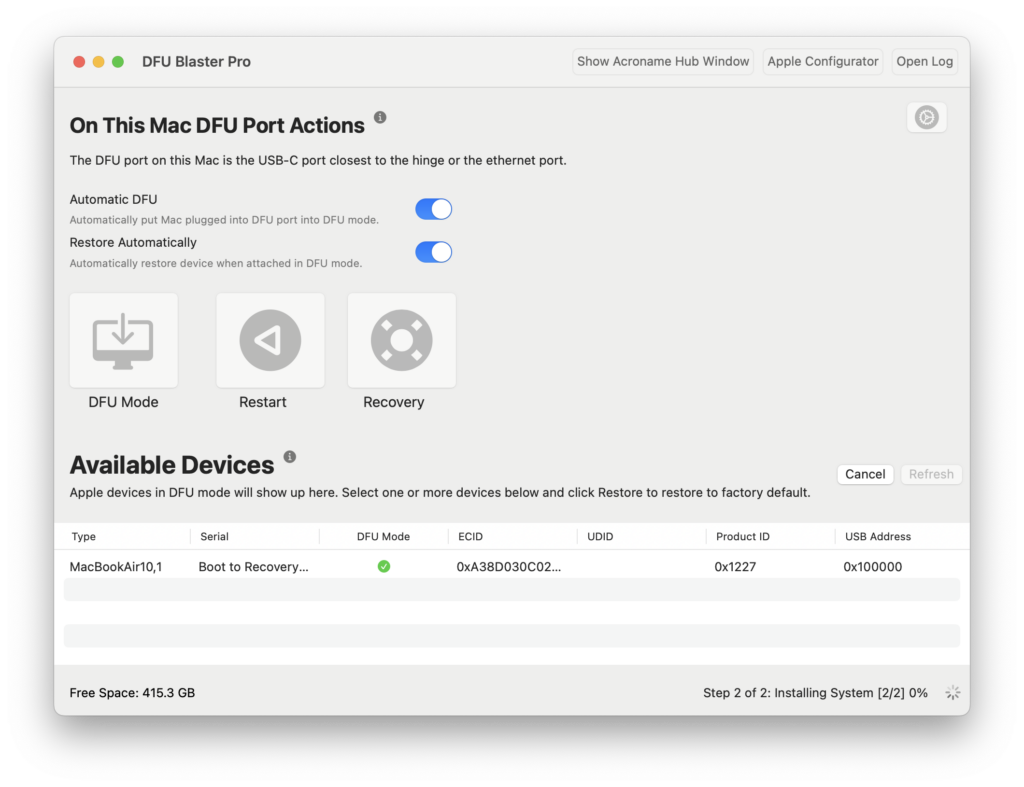Cancel the current restore

tap(865, 474)
